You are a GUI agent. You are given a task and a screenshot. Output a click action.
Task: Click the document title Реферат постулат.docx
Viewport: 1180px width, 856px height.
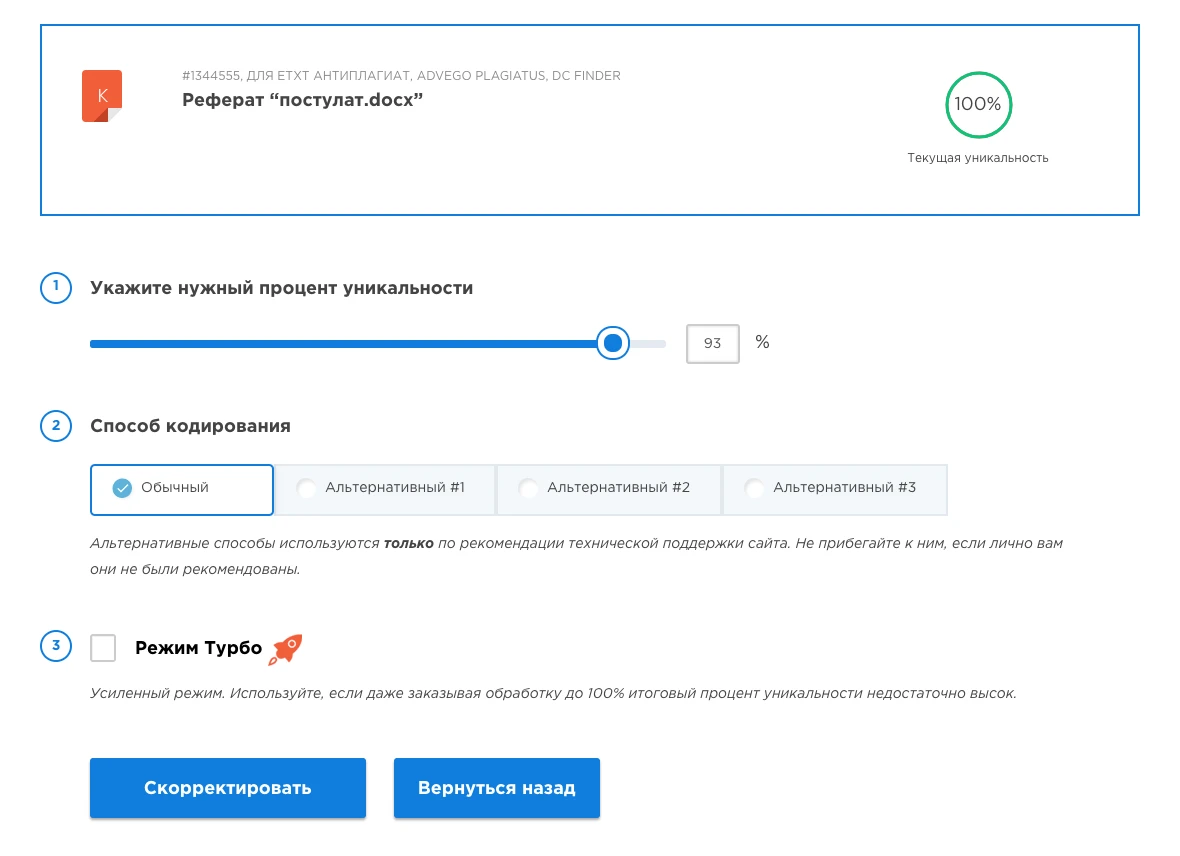pyautogui.click(x=301, y=100)
